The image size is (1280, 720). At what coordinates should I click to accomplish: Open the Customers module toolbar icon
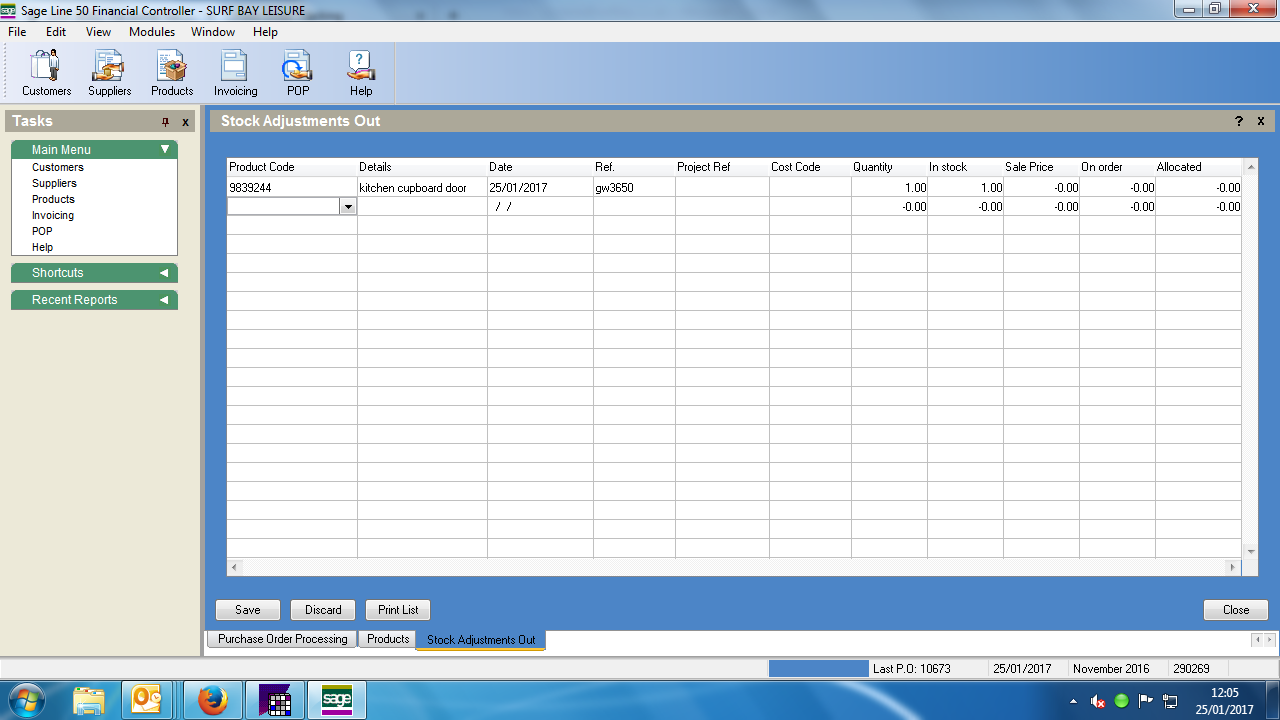coord(46,73)
